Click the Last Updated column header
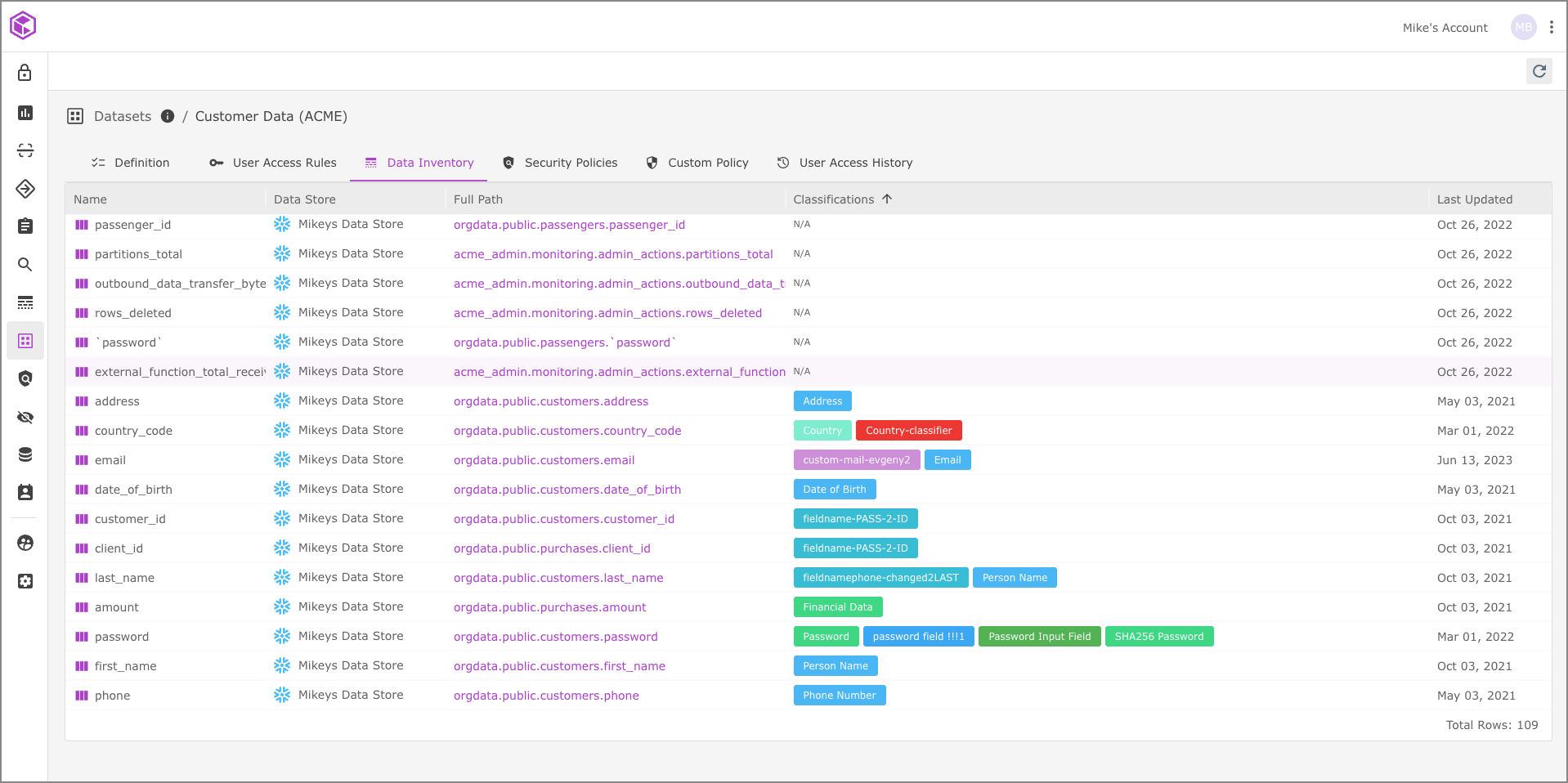This screenshot has width=1568, height=783. (1474, 199)
